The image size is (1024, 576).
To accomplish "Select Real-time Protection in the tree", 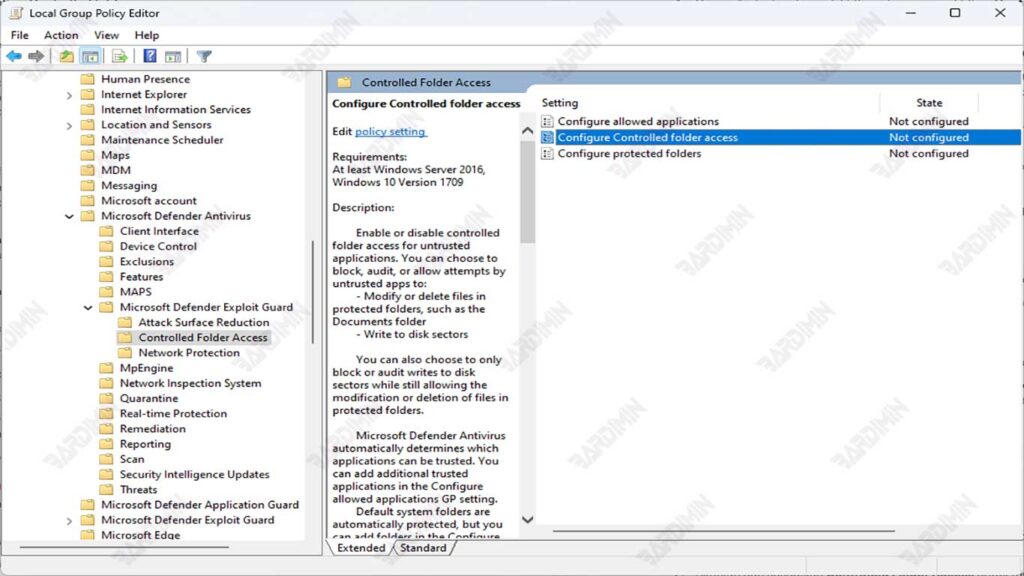I will point(173,413).
